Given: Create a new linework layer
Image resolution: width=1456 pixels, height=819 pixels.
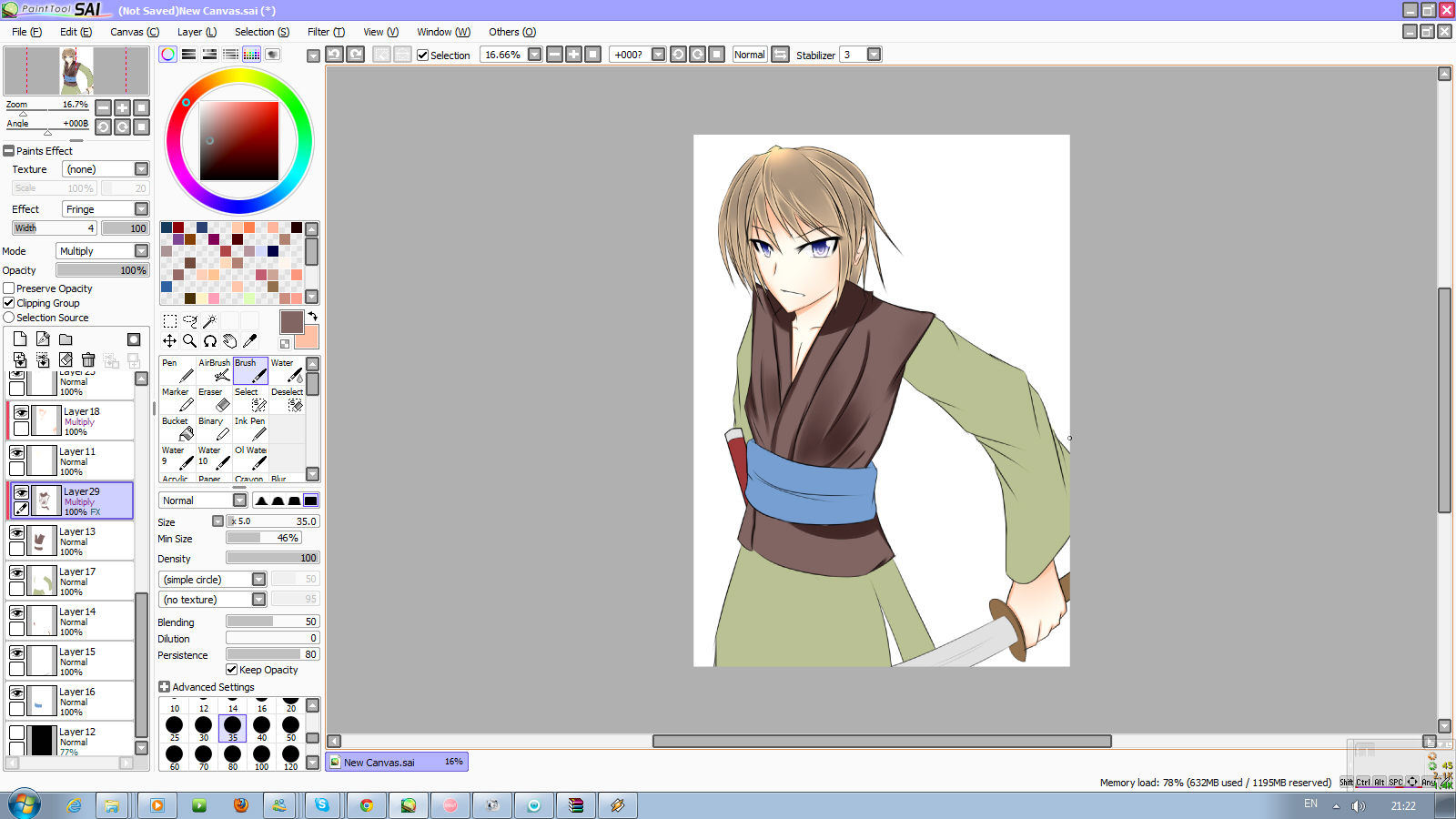Looking at the screenshot, I should 43,339.
